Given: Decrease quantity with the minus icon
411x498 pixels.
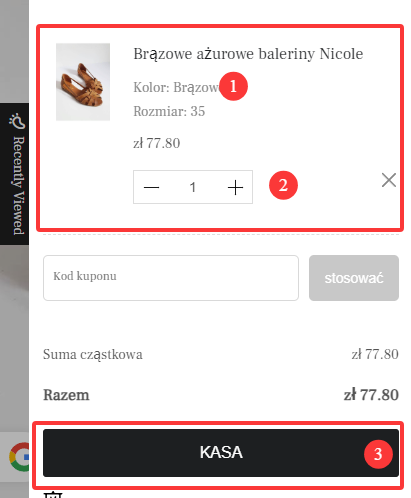Looking at the screenshot, I should (x=151, y=187).
